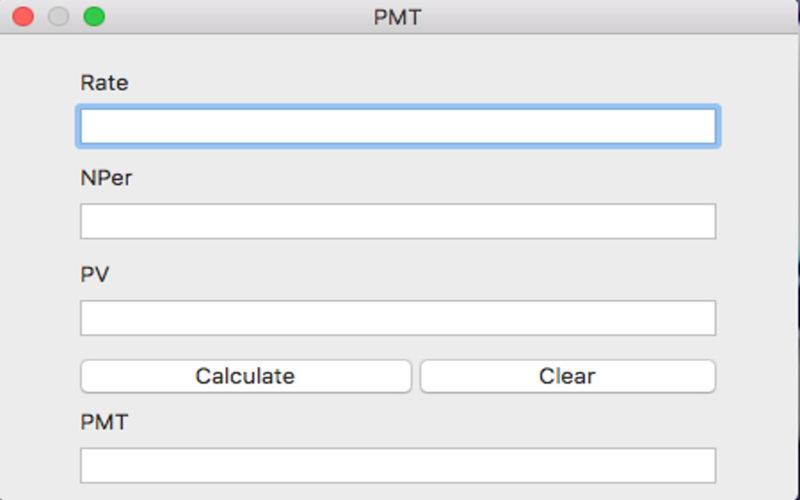Select the PV input field
Viewport: 800px width, 500px height.
point(398,318)
